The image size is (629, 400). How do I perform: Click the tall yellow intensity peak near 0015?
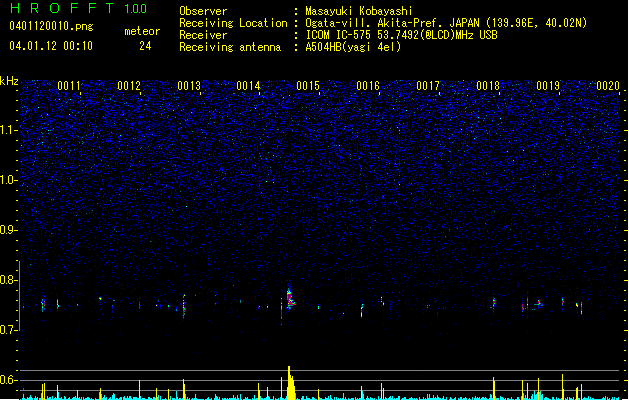click(x=291, y=382)
